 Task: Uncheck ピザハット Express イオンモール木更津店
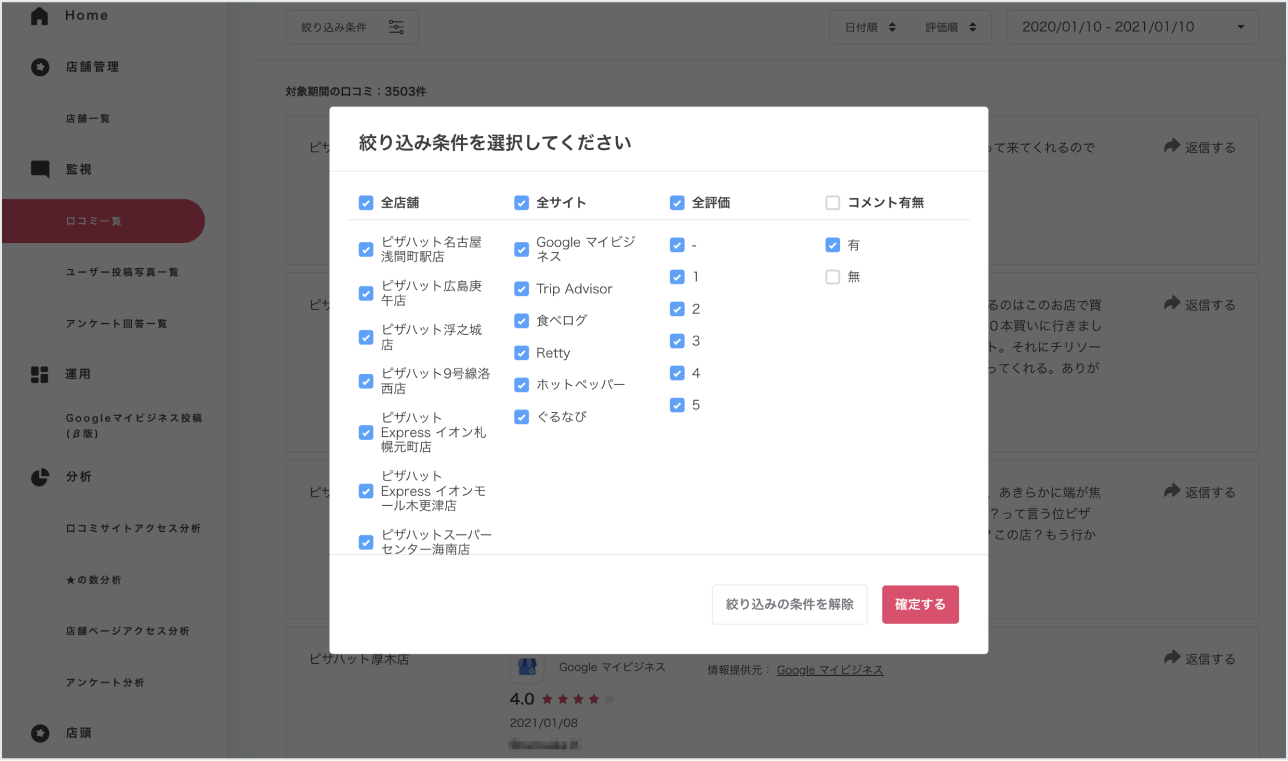coord(366,491)
